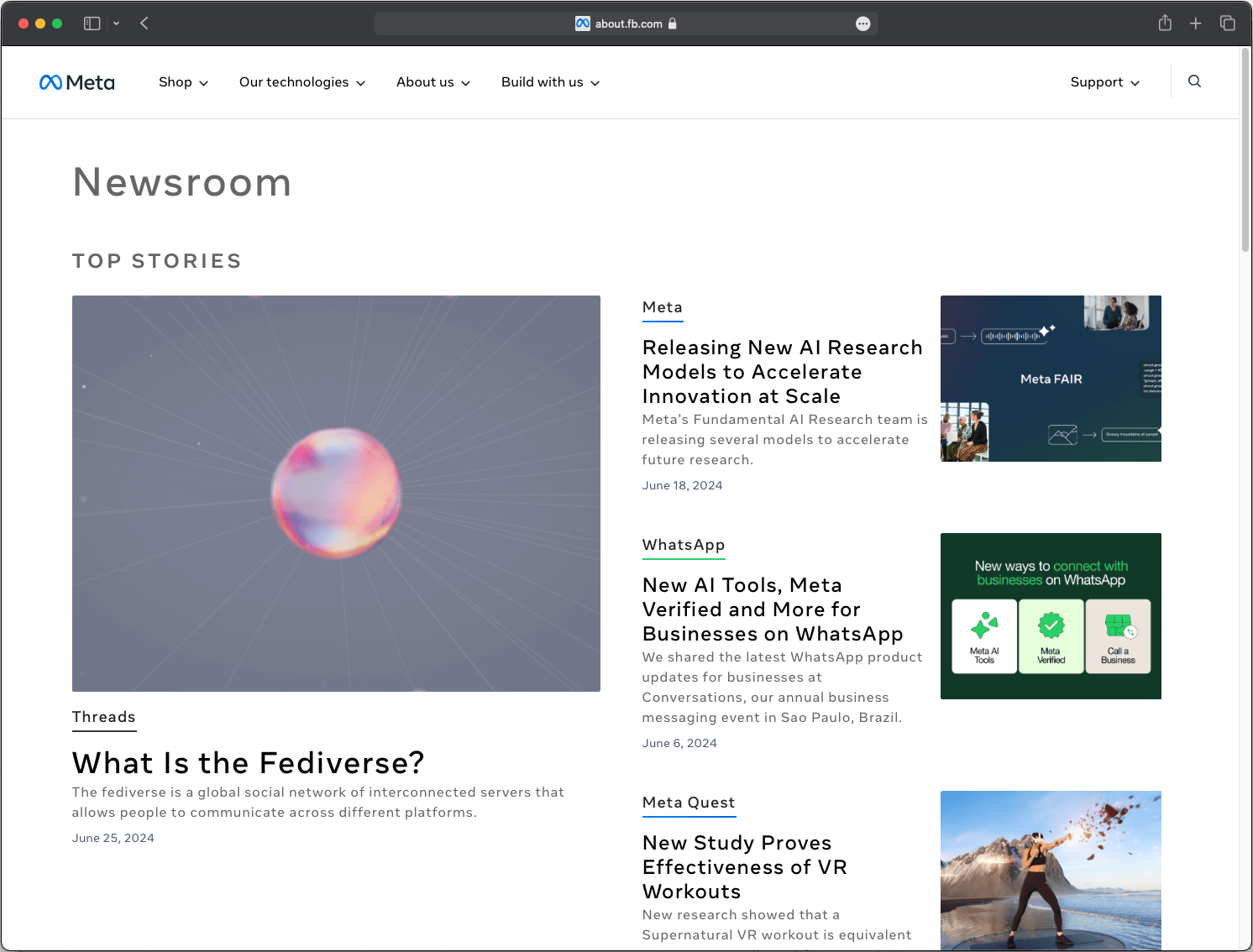Show the Safari tab overview
The height and width of the screenshot is (952, 1253).
(1226, 23)
